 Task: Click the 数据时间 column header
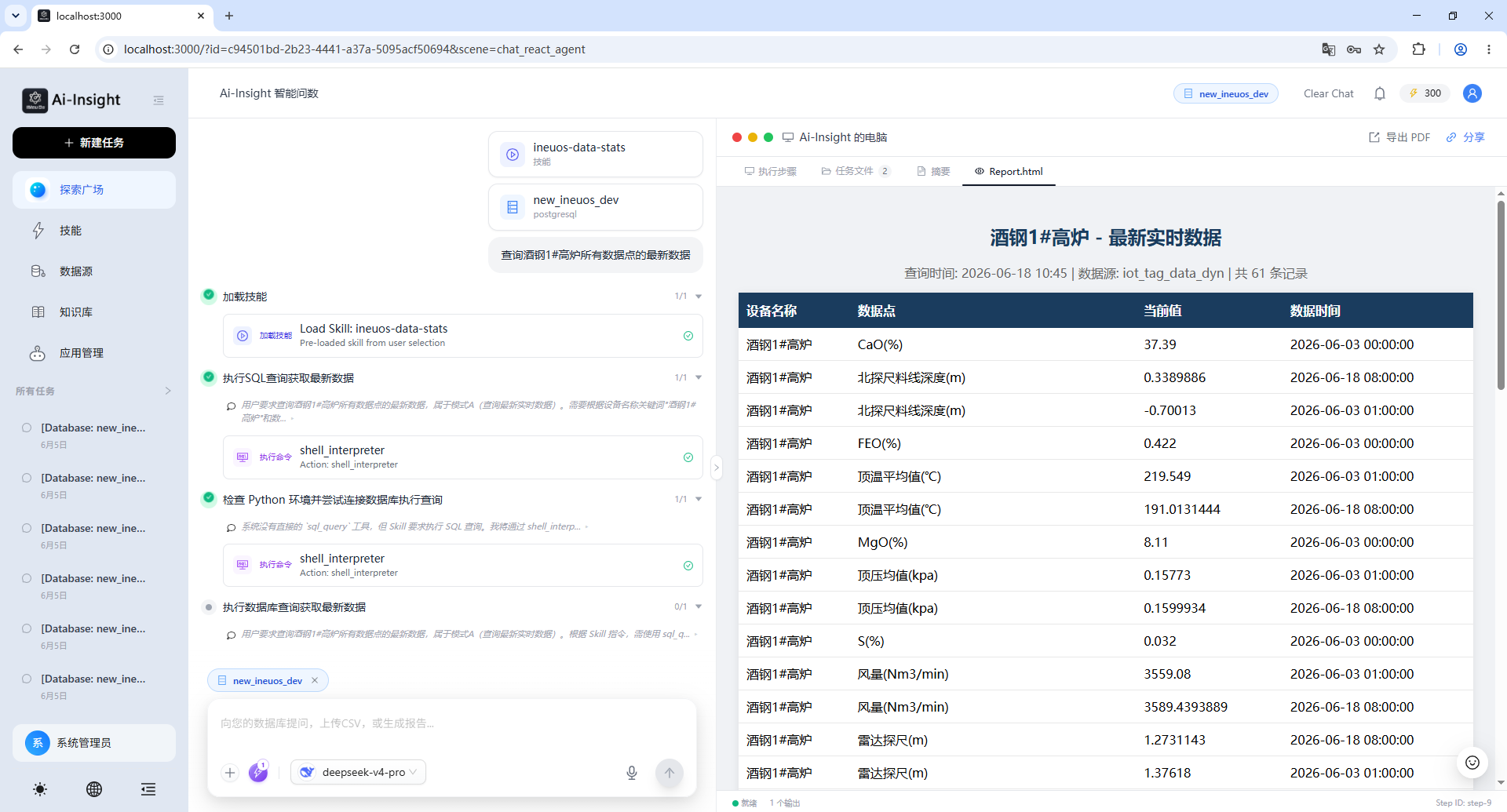[x=1315, y=311]
